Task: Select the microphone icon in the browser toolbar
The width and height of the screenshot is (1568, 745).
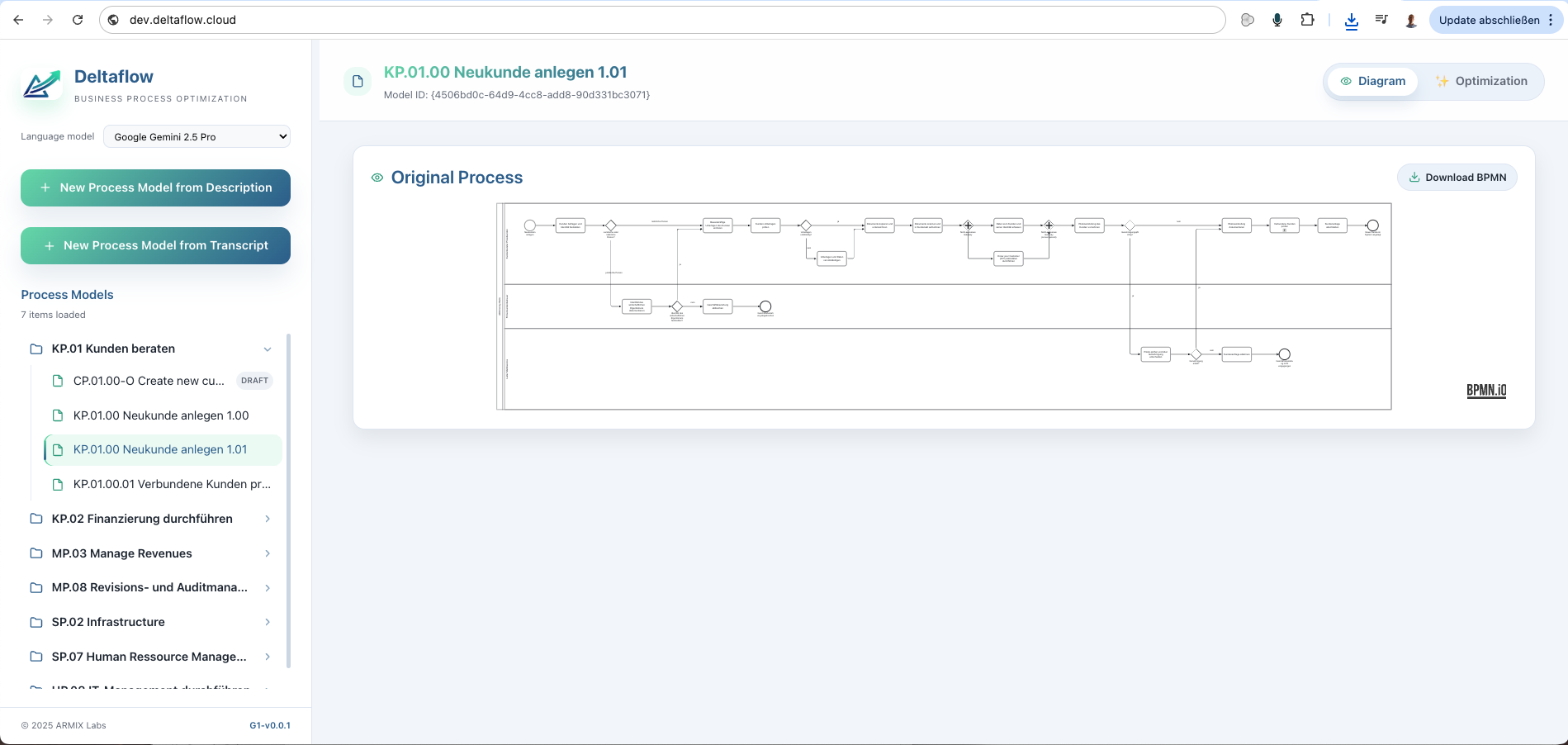Action: [1277, 19]
